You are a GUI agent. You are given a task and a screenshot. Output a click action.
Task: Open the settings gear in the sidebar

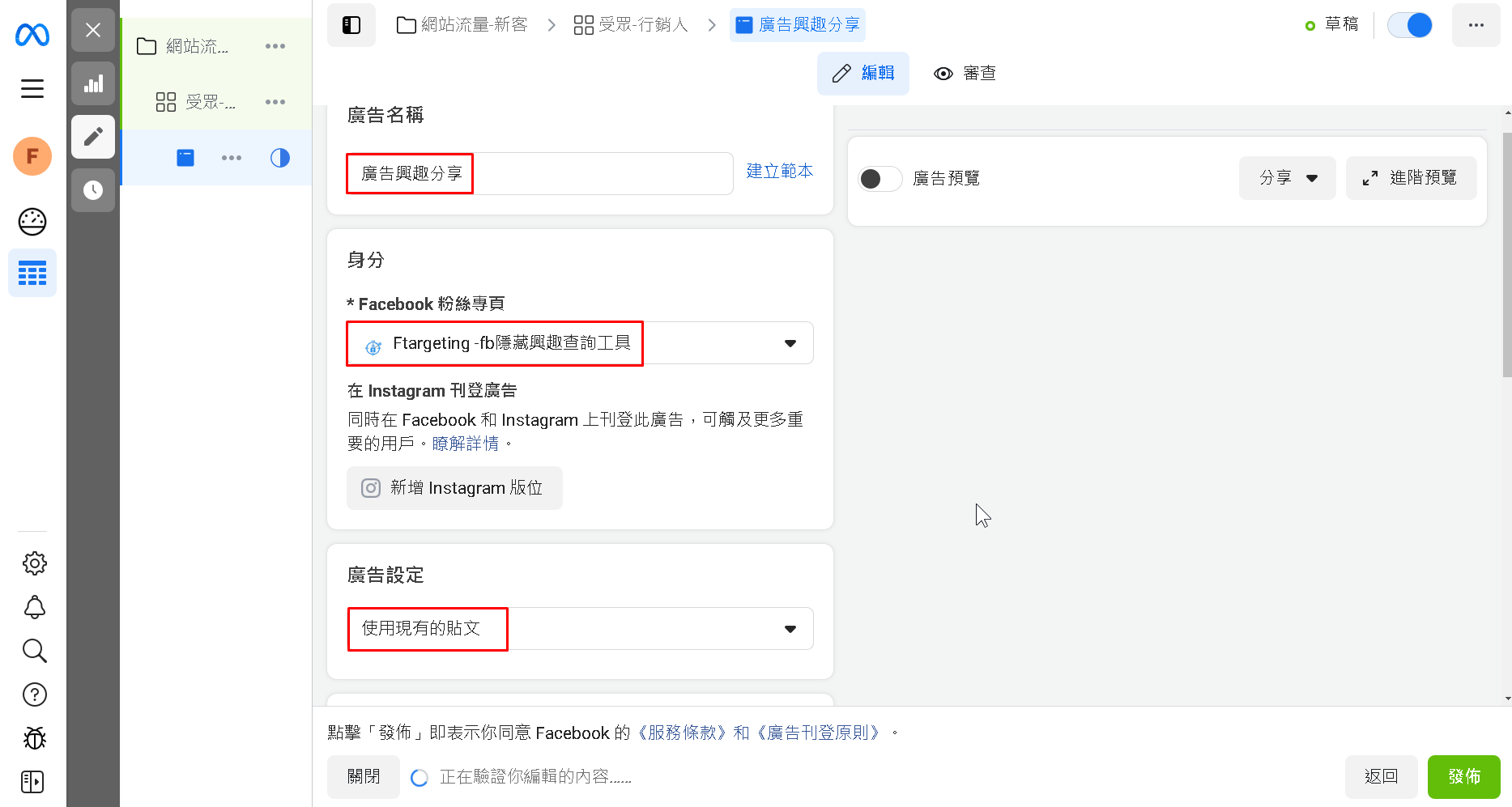[x=34, y=563]
